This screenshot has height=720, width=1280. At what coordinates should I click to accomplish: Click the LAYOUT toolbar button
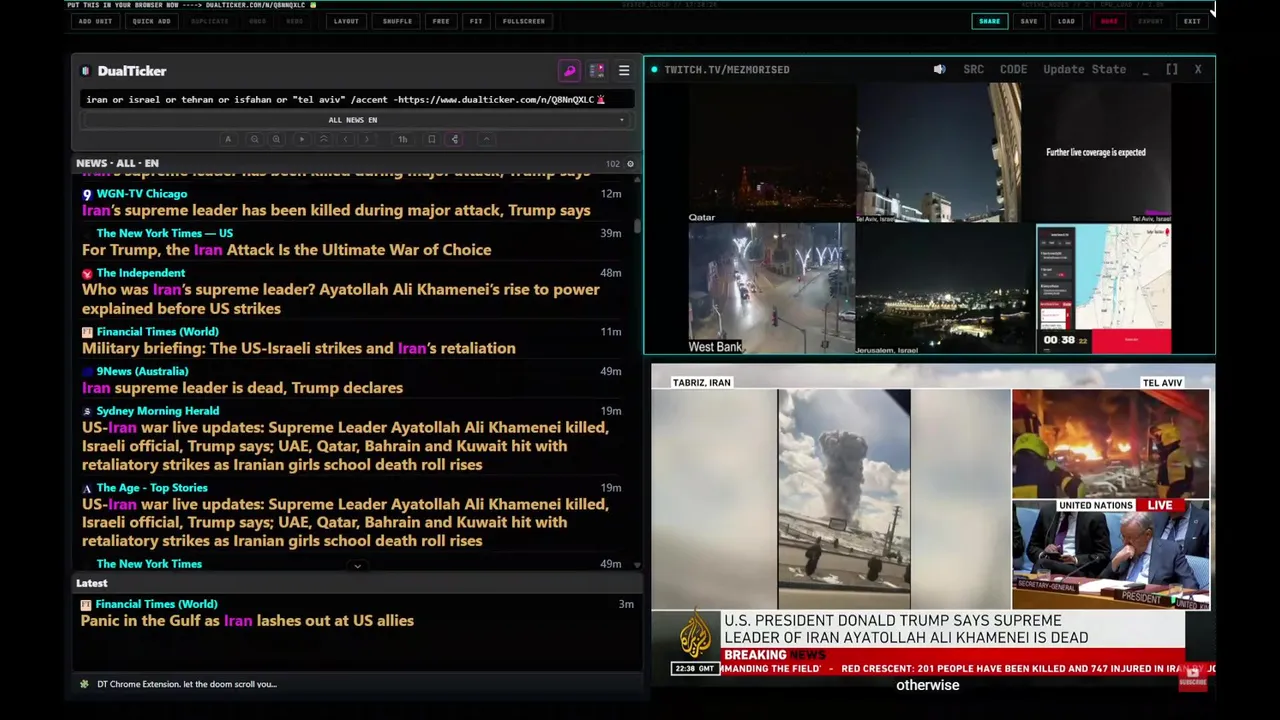click(346, 21)
